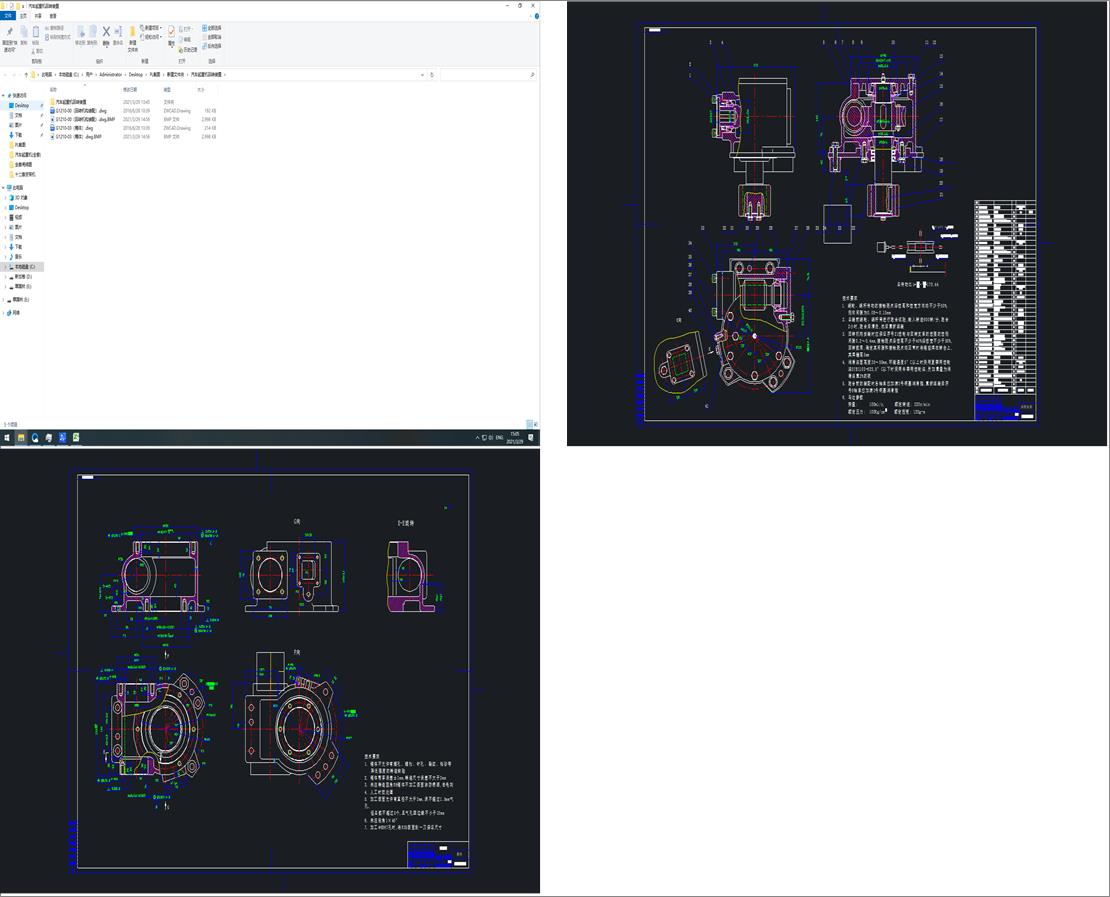Click the green WPS icon on the taskbar
Screen dimensions: 1110x897
click(75, 438)
